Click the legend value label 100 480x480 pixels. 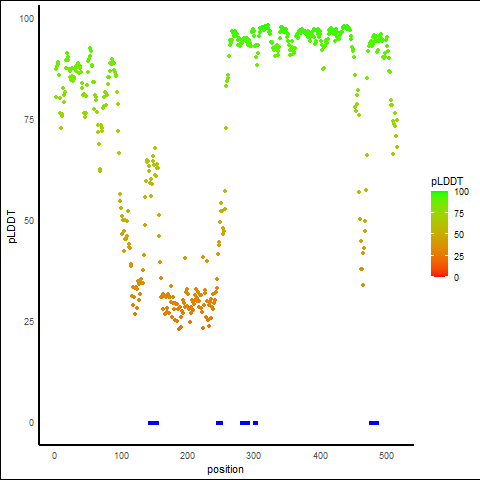coord(461,192)
